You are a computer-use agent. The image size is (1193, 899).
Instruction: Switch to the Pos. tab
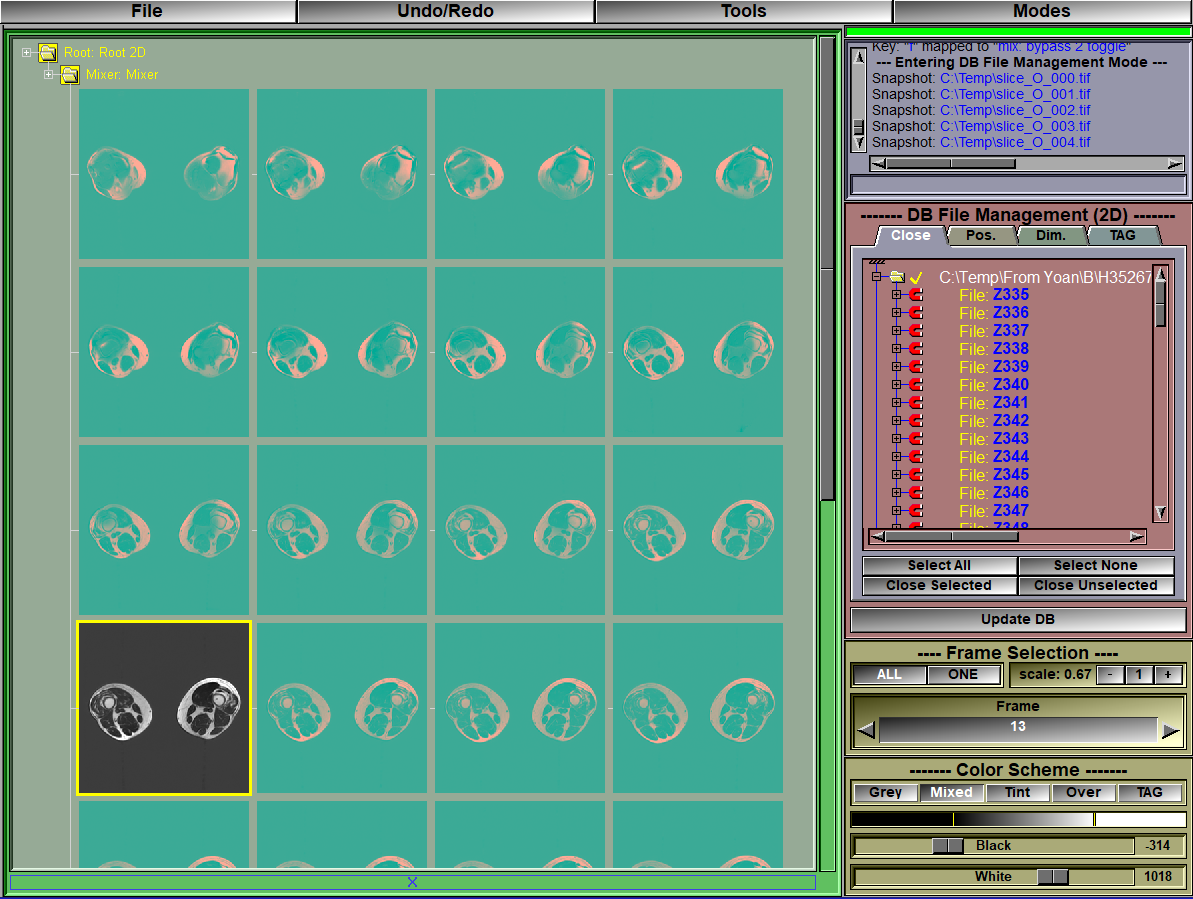(981, 236)
